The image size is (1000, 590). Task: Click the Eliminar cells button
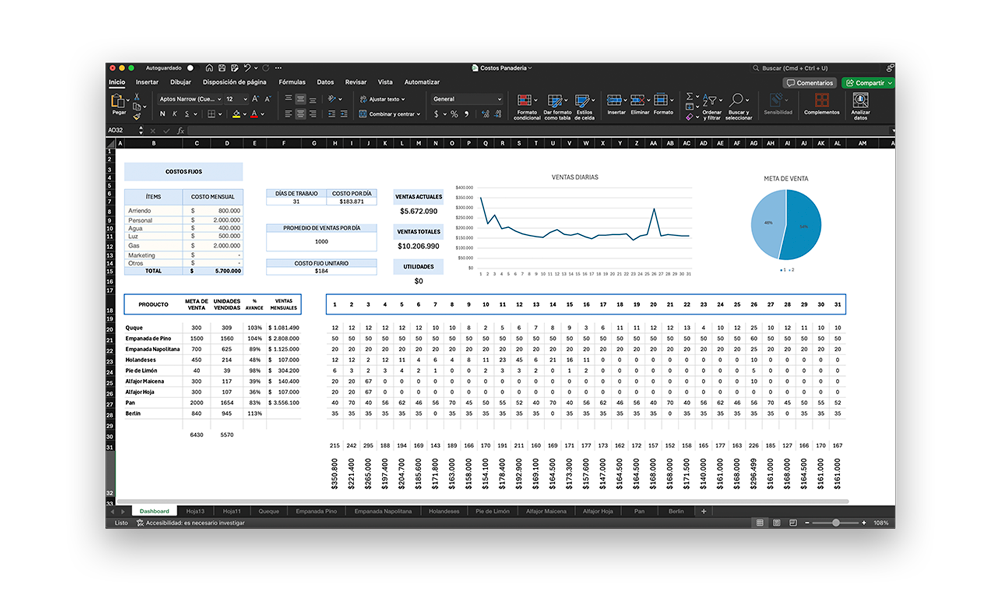pyautogui.click(x=640, y=104)
